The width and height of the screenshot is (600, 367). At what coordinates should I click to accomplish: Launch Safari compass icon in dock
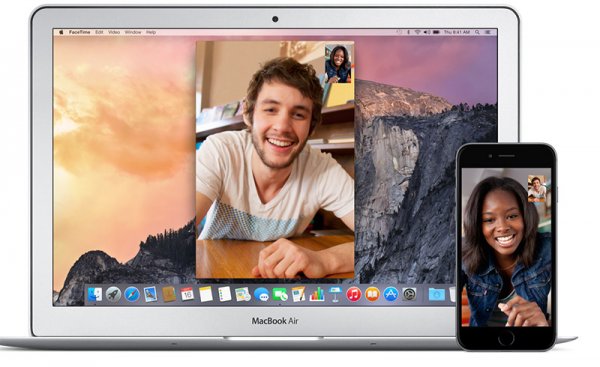pyautogui.click(x=132, y=295)
